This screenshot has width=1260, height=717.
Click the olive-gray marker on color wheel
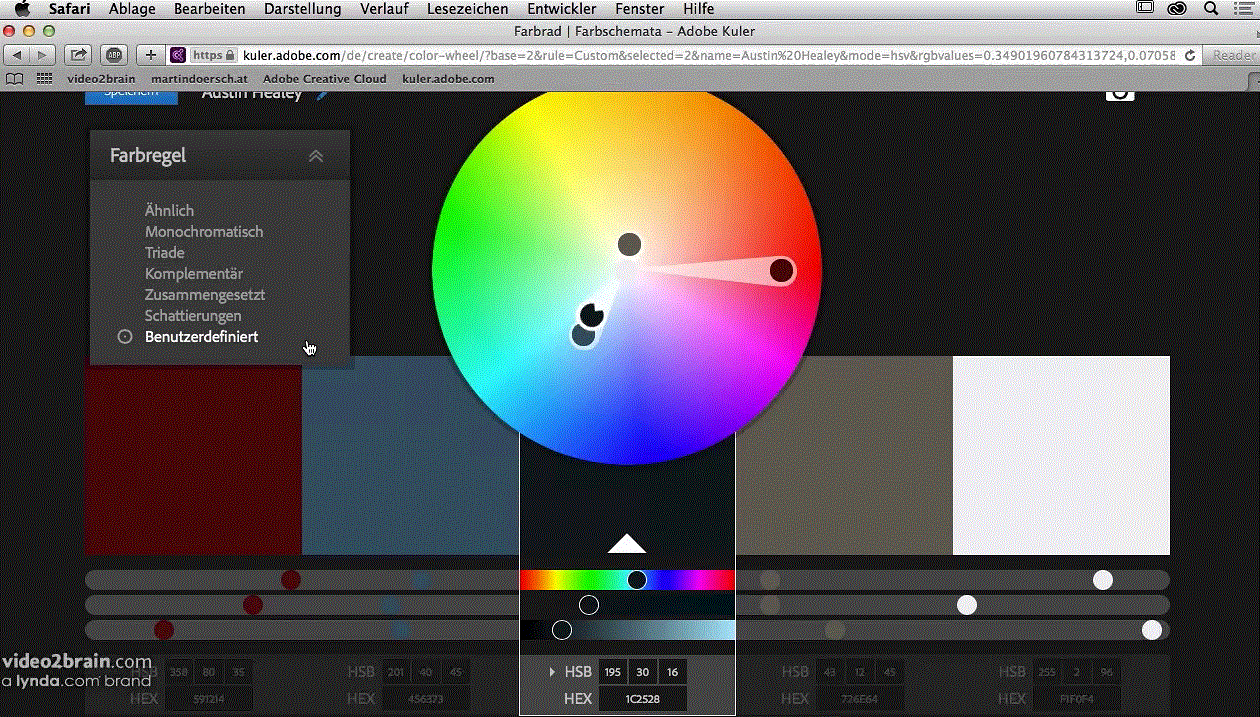(x=629, y=244)
